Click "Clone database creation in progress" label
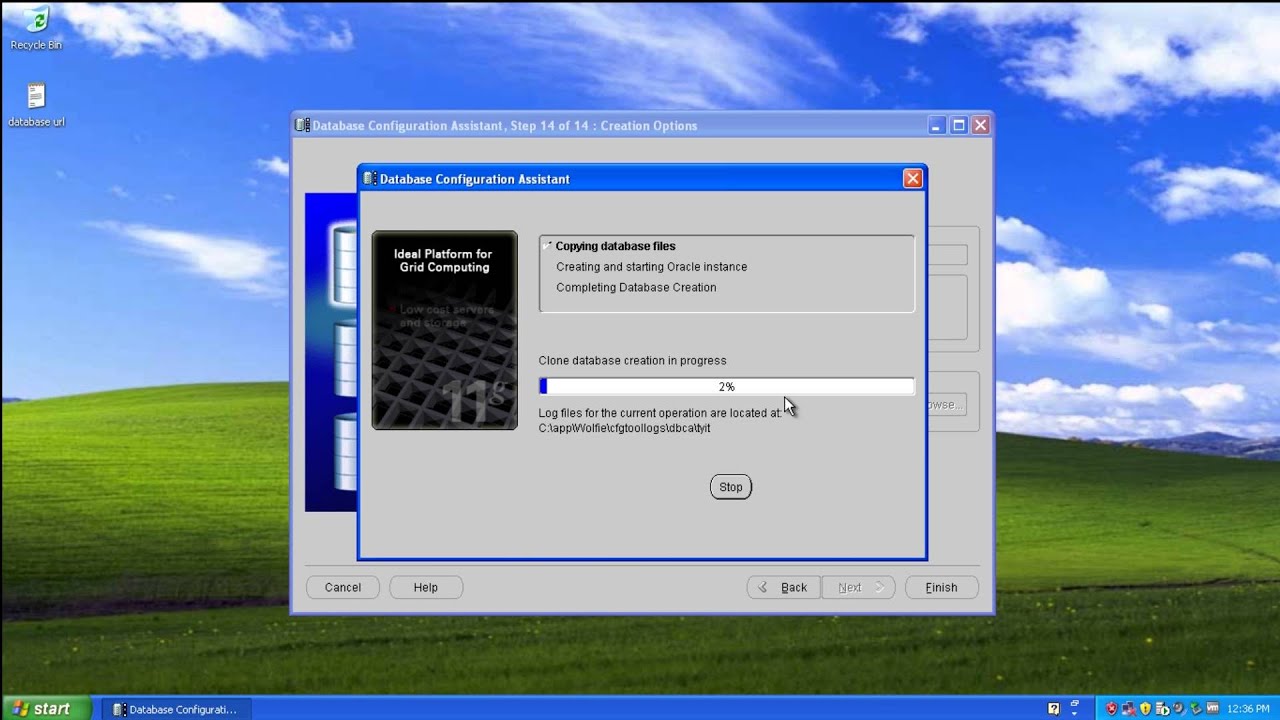The width and height of the screenshot is (1280, 720). coord(632,361)
